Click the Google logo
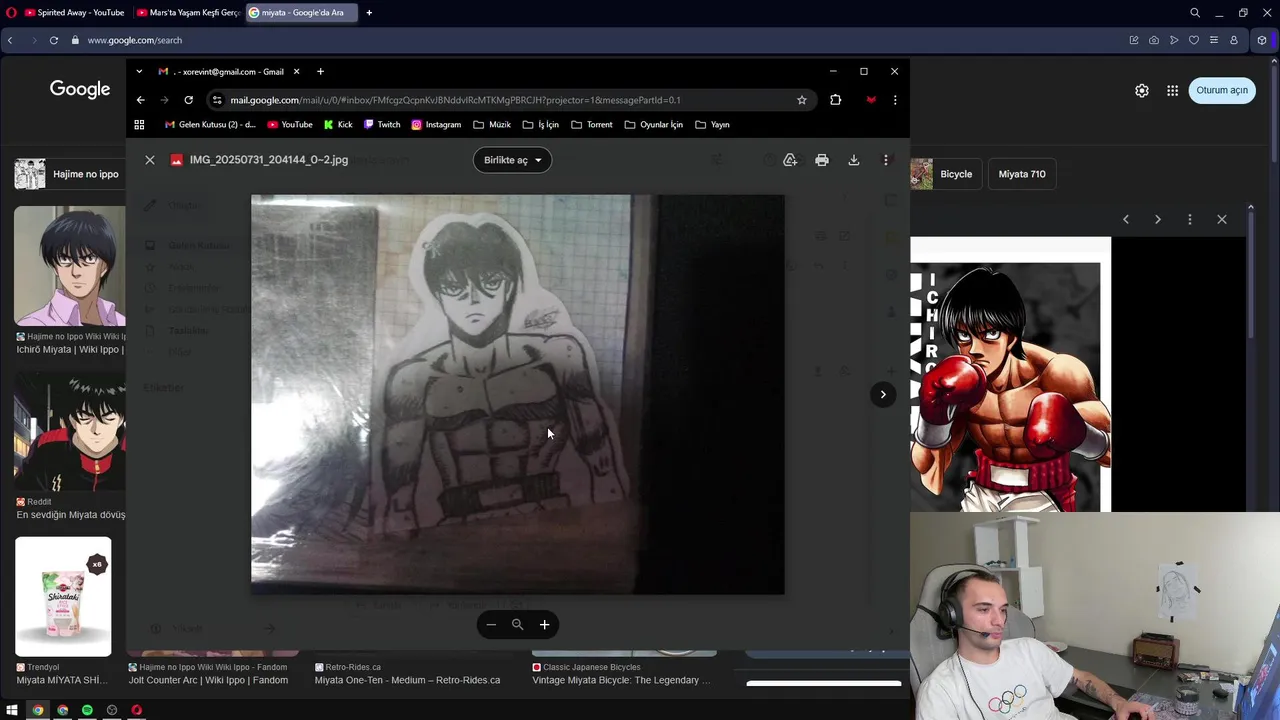 [x=80, y=89]
